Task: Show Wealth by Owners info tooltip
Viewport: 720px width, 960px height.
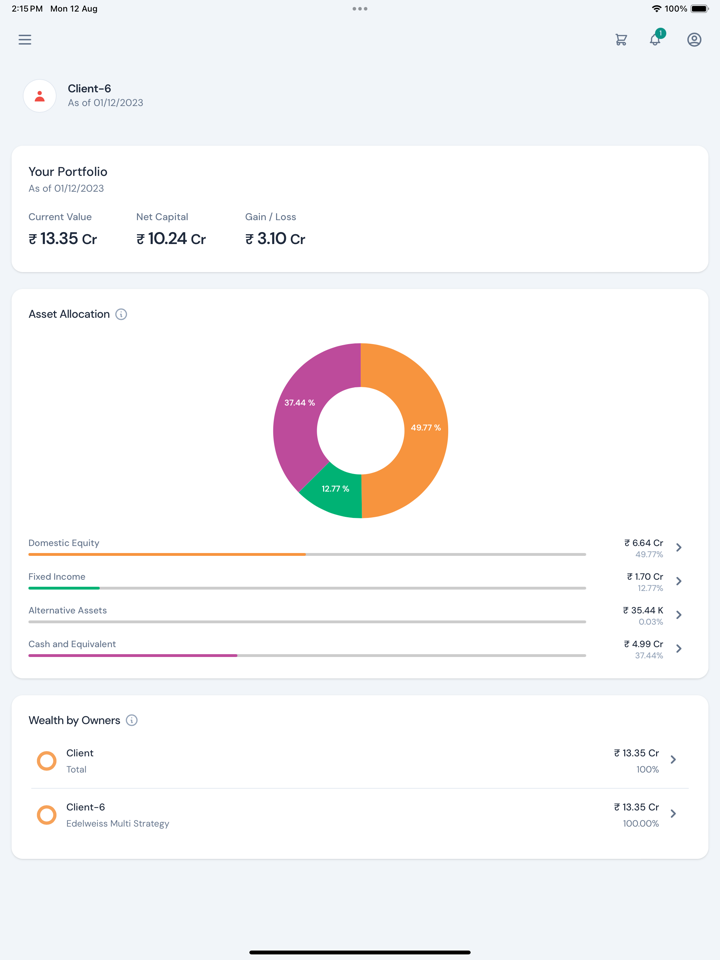Action: coord(132,720)
